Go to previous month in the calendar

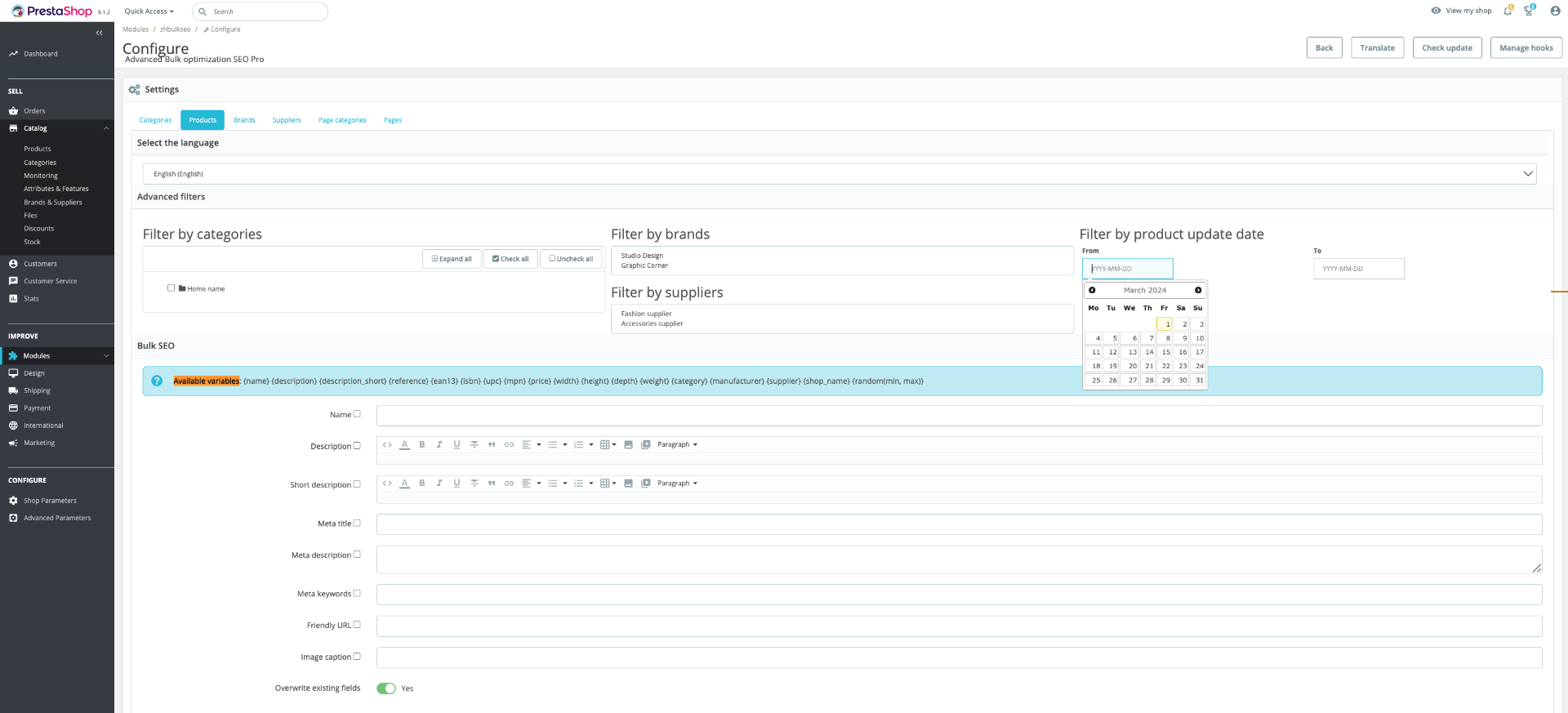point(1092,290)
